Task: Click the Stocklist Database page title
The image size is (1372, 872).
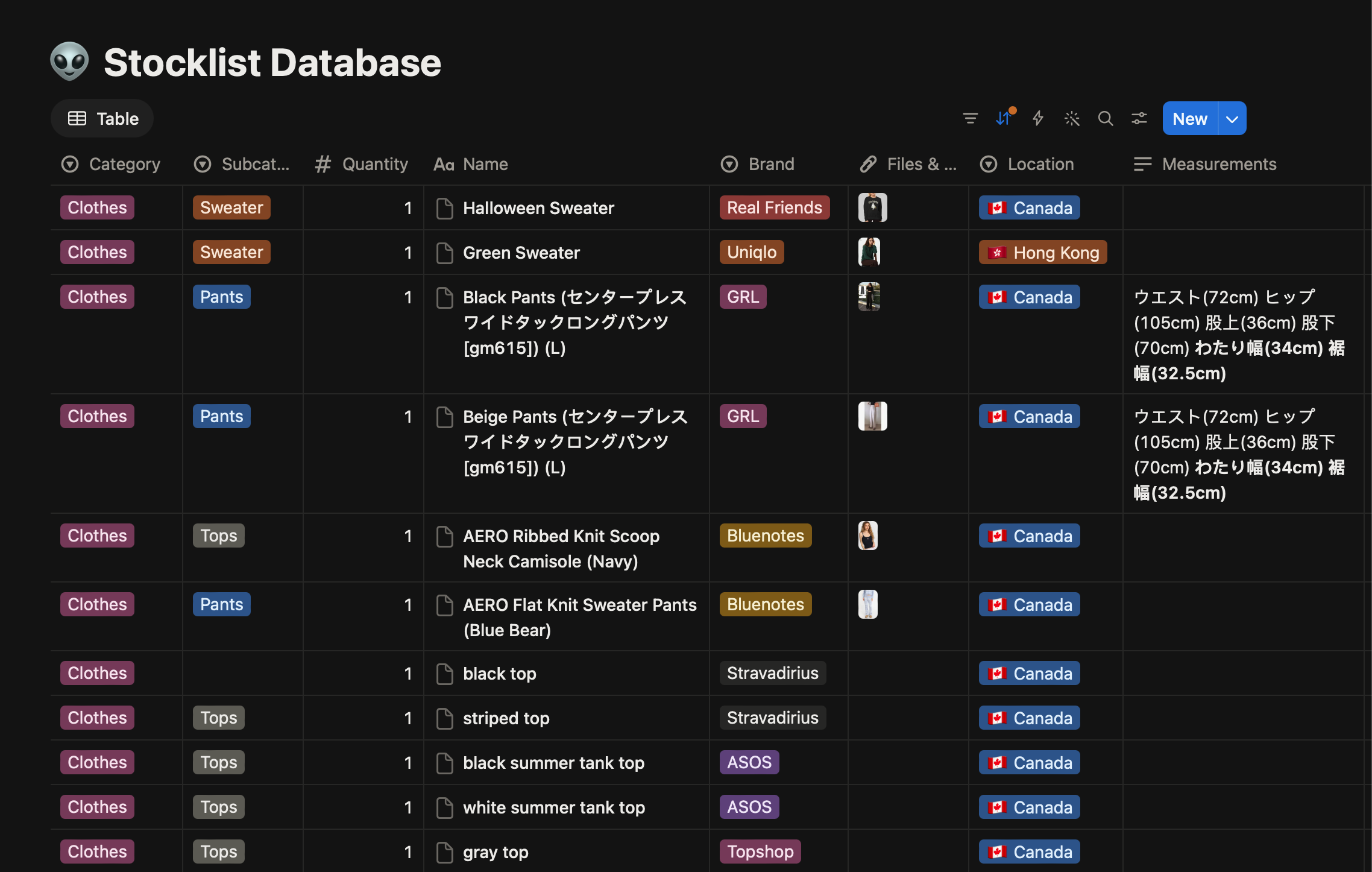Action: coord(272,62)
